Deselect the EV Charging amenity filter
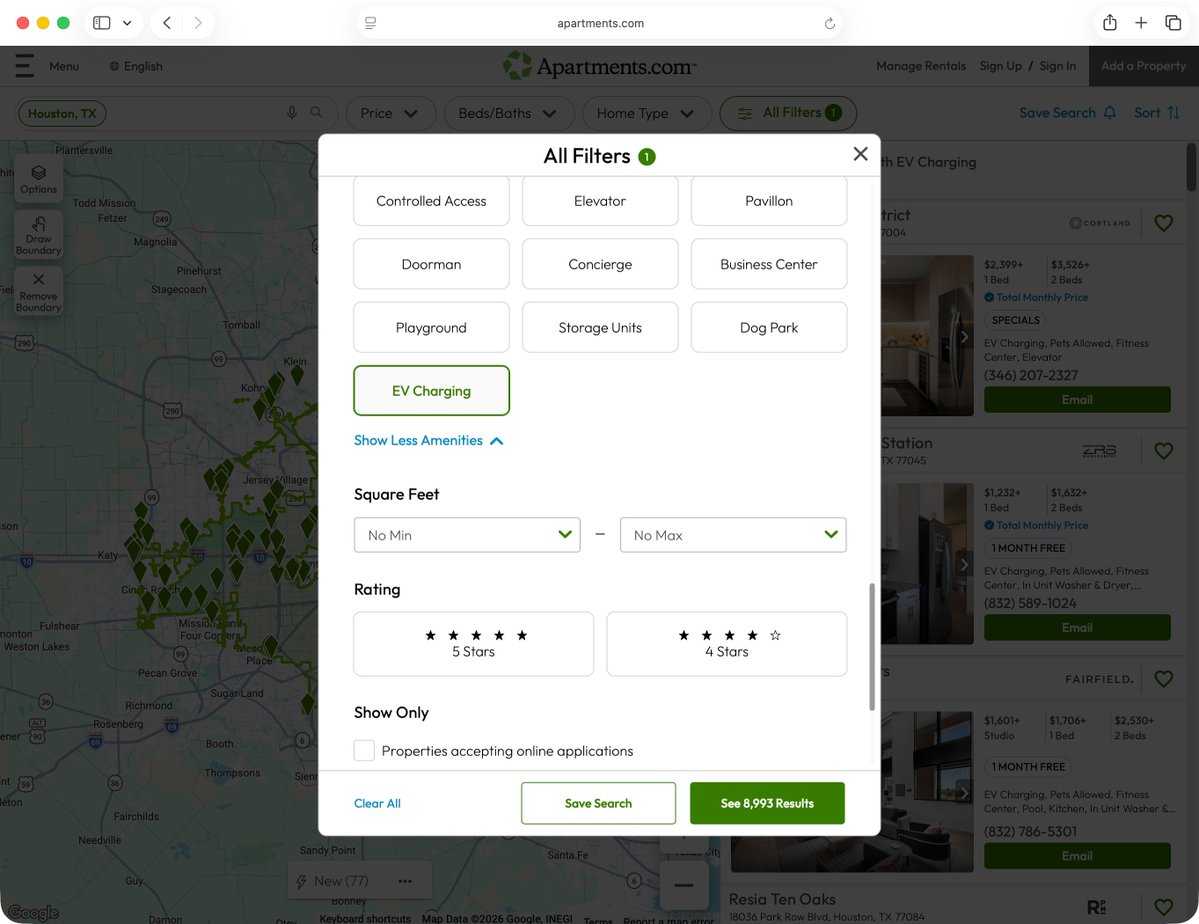 [x=431, y=391]
